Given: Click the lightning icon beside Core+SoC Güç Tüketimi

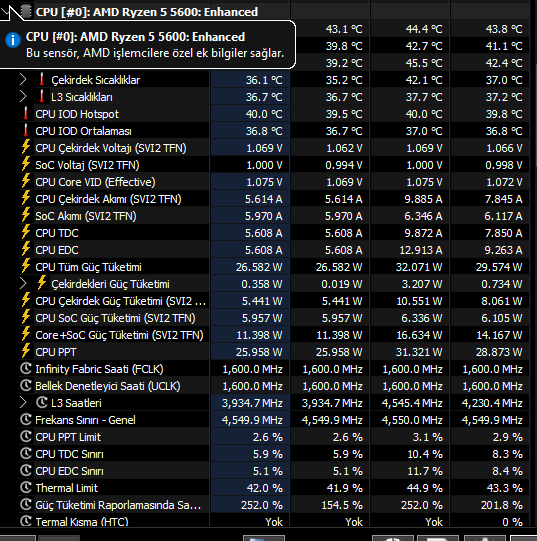Looking at the screenshot, I should [x=26, y=334].
